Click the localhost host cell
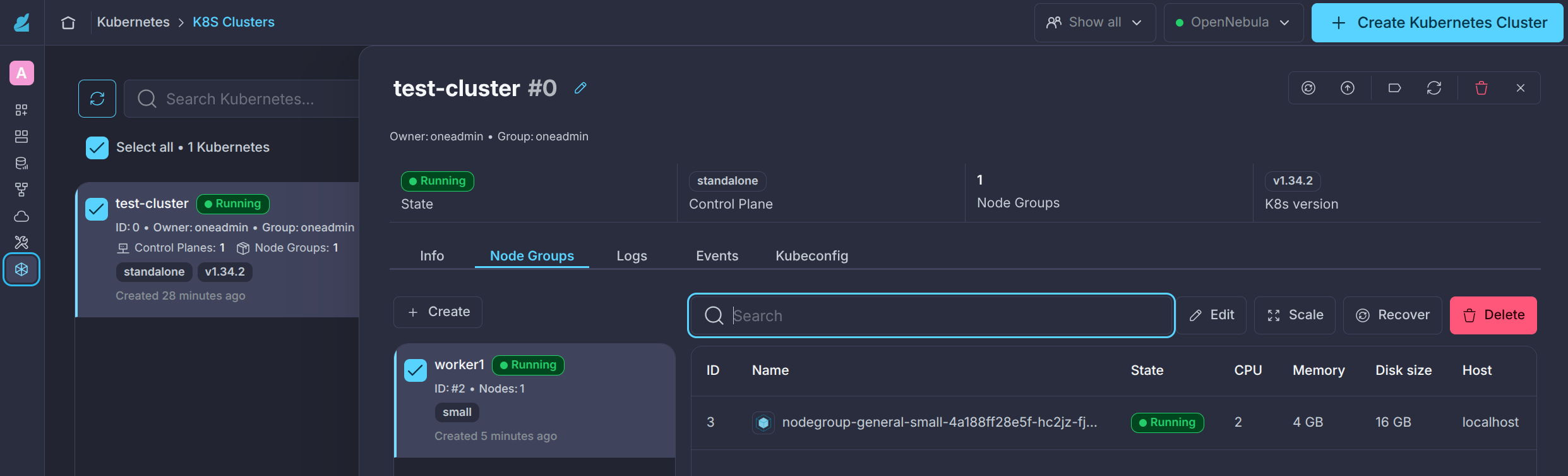The image size is (1568, 476). pyautogui.click(x=1490, y=422)
